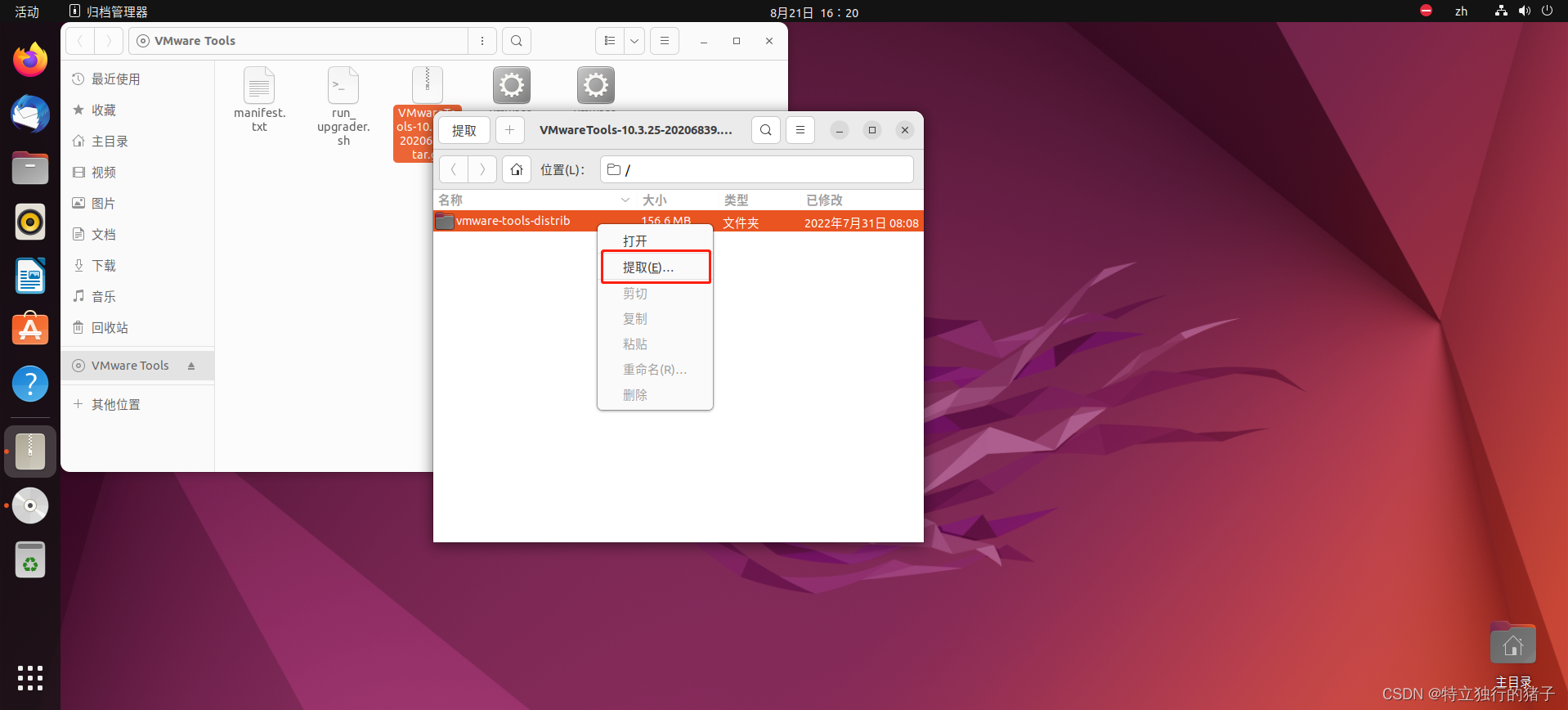Image resolution: width=1568 pixels, height=710 pixels.
Task: Open Downloads in Files sidebar
Action: [x=137, y=266]
